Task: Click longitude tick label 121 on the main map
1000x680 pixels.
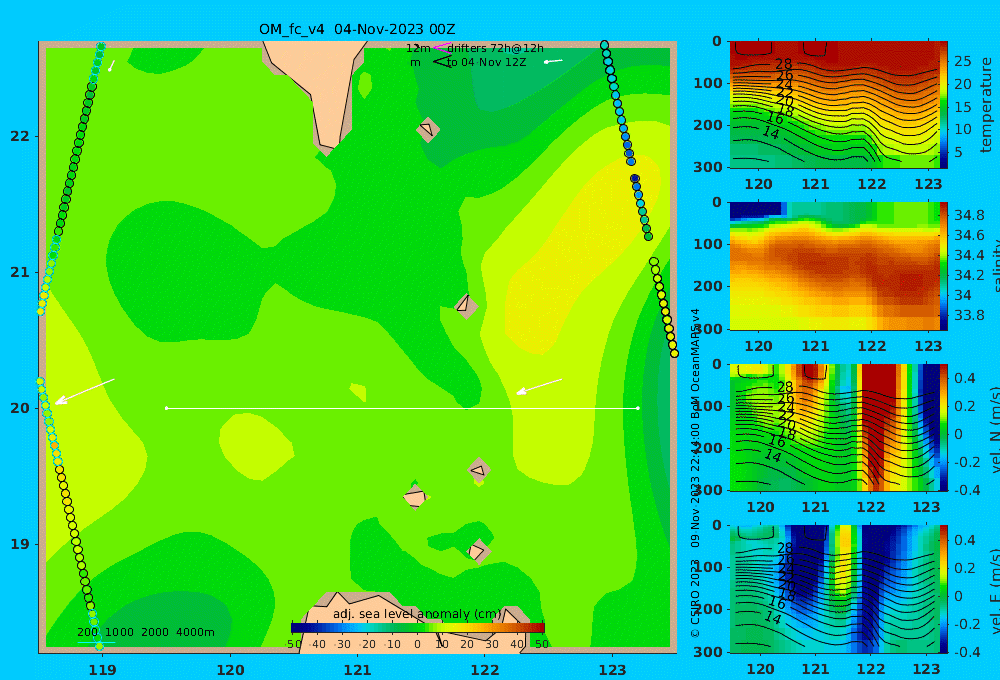Action: point(357,670)
